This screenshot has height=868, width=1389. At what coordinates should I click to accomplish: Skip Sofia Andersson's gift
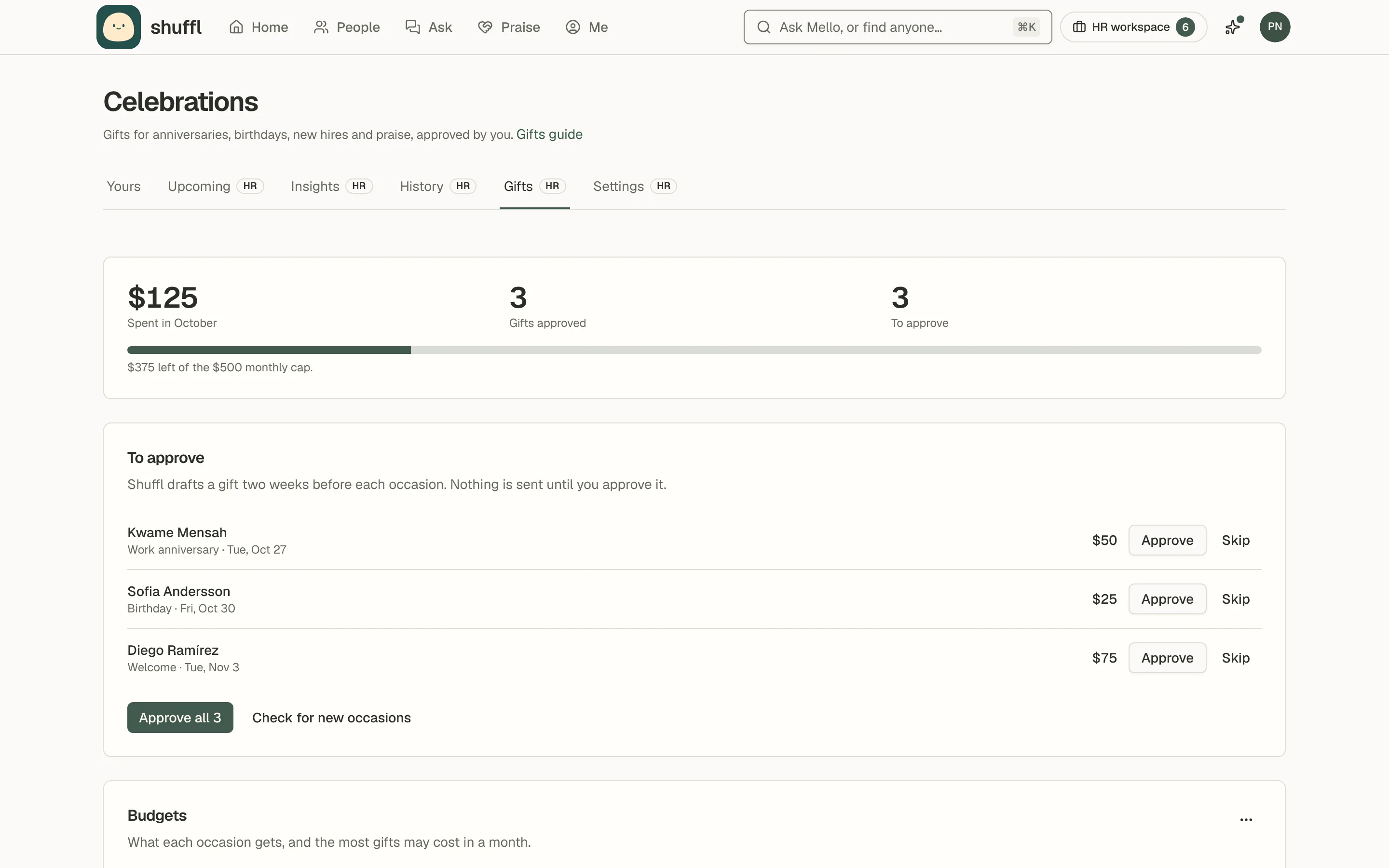tap(1235, 599)
